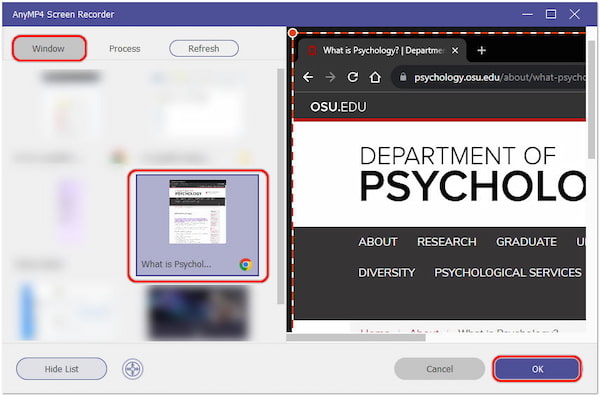Click the browser back arrow in preview

point(308,77)
